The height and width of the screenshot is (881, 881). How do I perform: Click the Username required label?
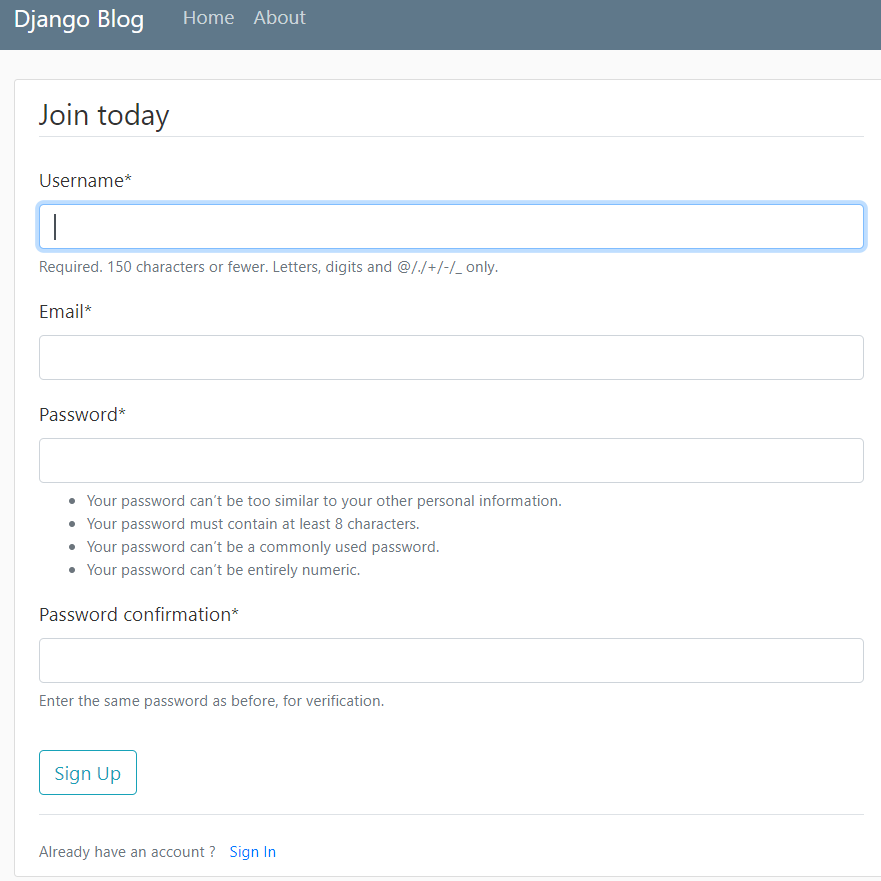[x=84, y=180]
